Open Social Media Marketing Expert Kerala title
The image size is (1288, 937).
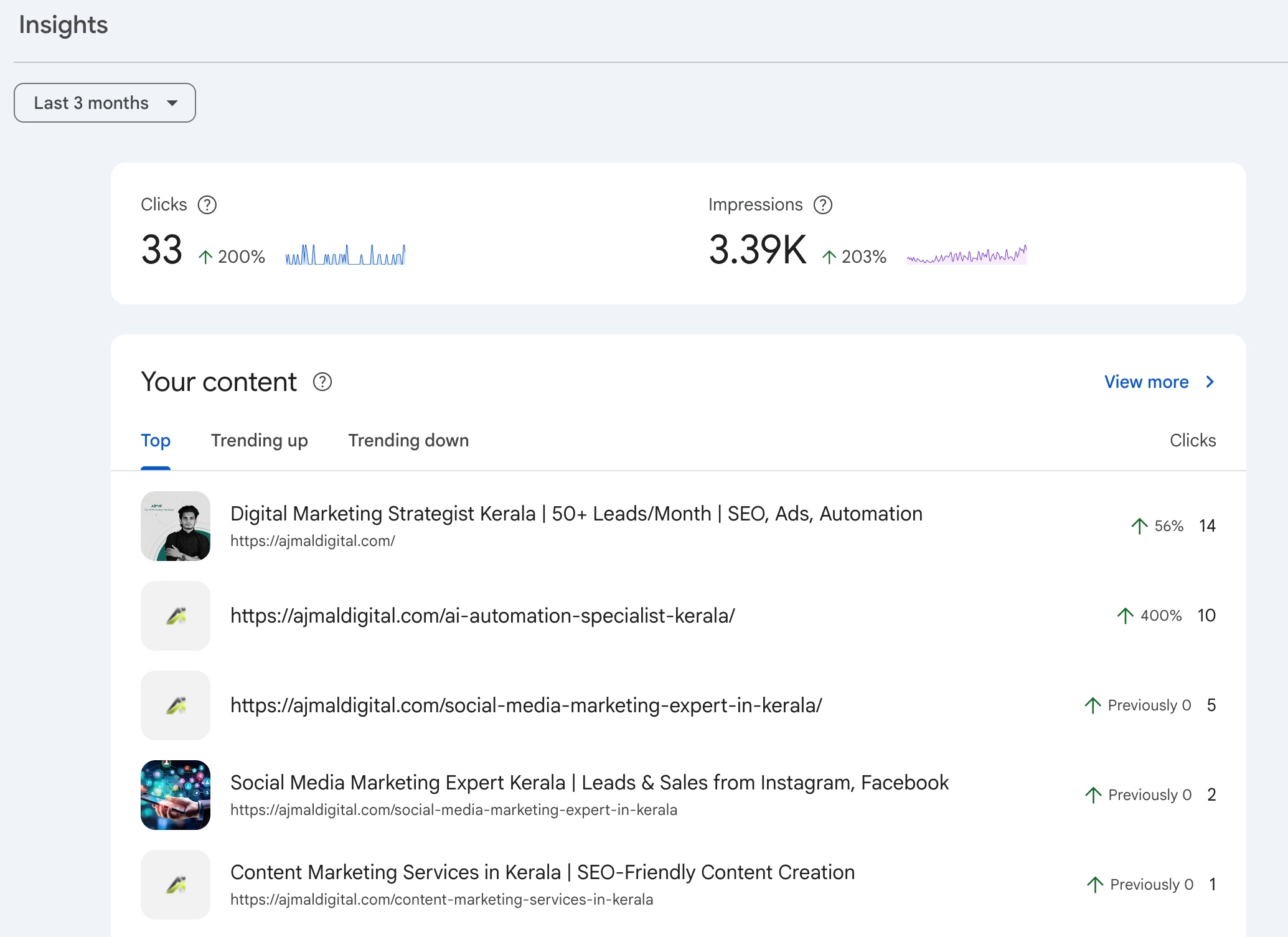[x=590, y=783]
